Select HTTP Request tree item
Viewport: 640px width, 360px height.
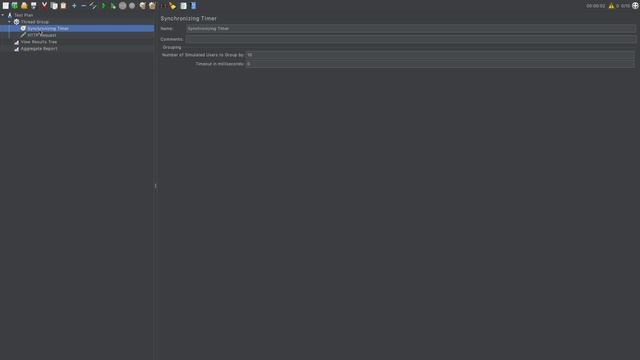click(42, 35)
